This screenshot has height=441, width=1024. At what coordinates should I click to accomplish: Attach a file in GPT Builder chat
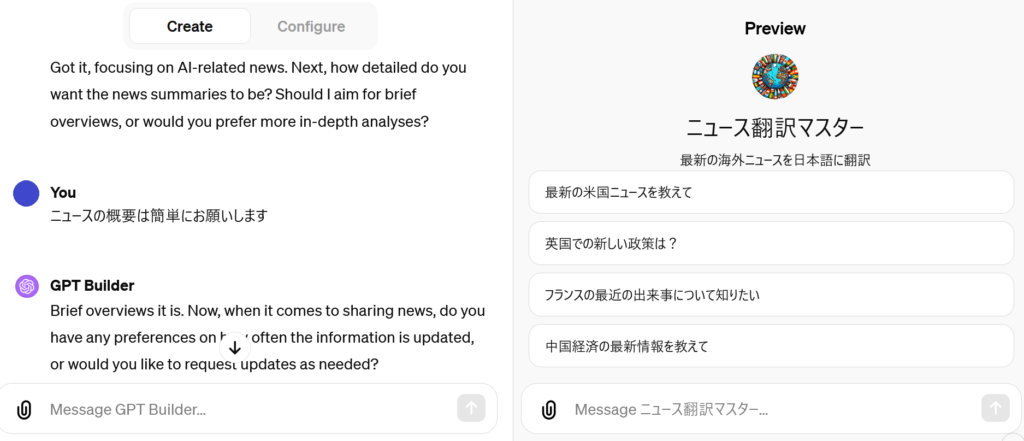[x=24, y=410]
